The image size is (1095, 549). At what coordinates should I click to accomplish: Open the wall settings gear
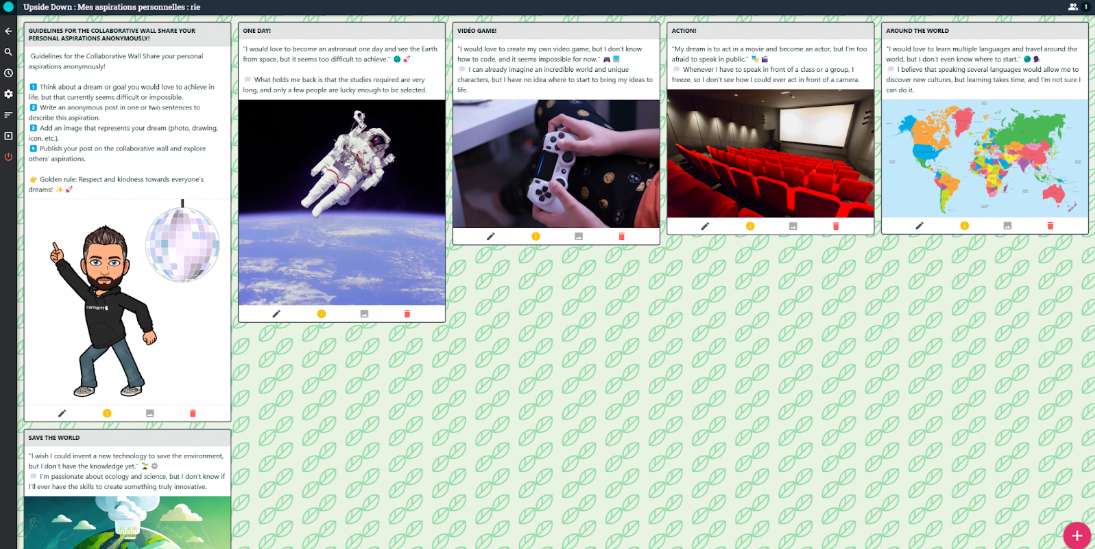pos(8,94)
